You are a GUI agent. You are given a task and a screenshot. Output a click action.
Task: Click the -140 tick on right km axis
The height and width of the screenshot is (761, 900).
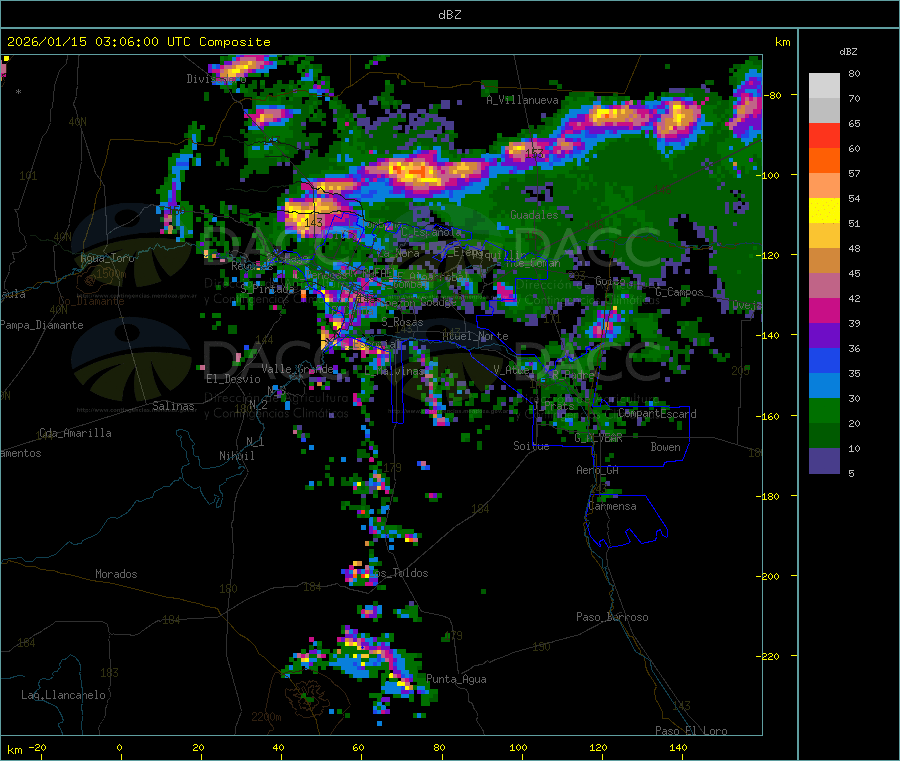[770, 335]
